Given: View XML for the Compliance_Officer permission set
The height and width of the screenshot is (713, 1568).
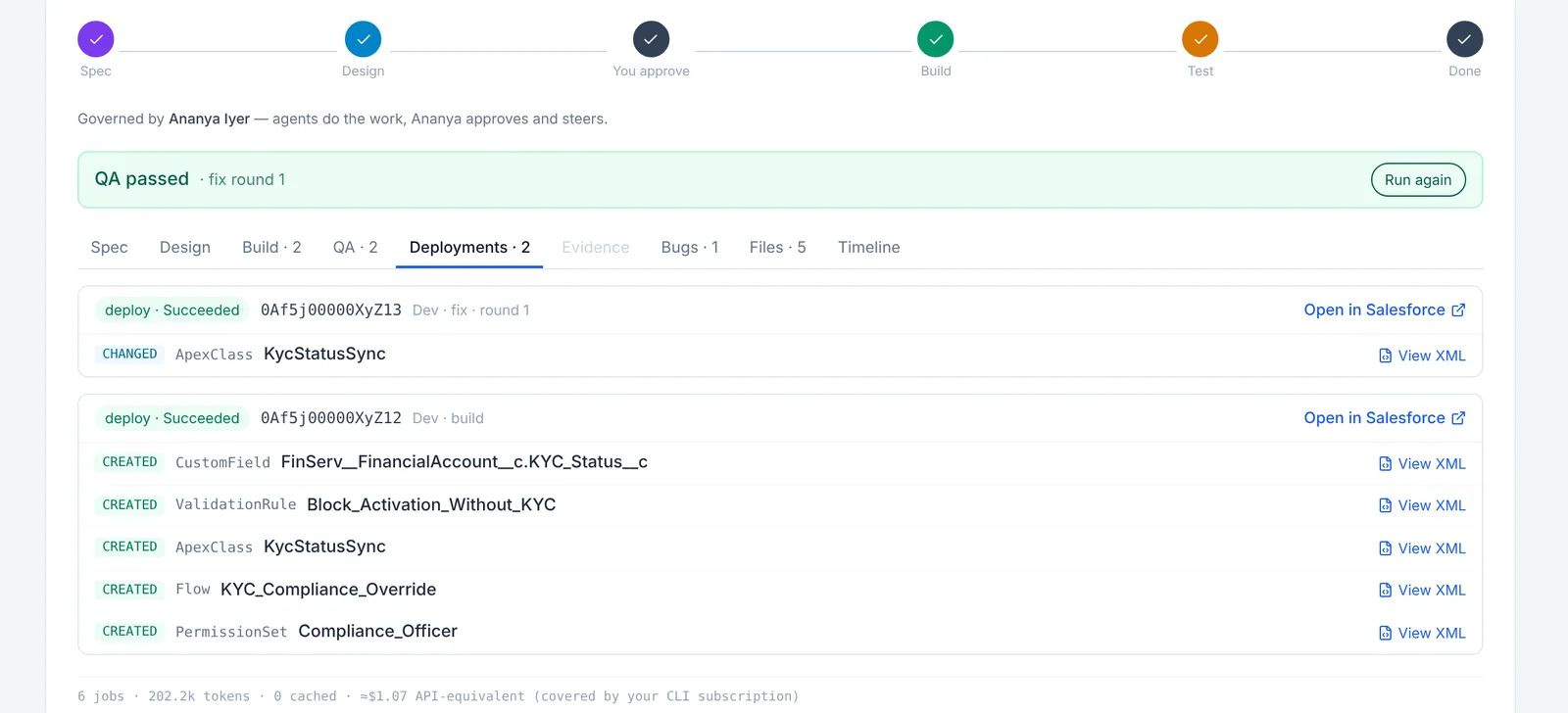Looking at the screenshot, I should pyautogui.click(x=1422, y=633).
